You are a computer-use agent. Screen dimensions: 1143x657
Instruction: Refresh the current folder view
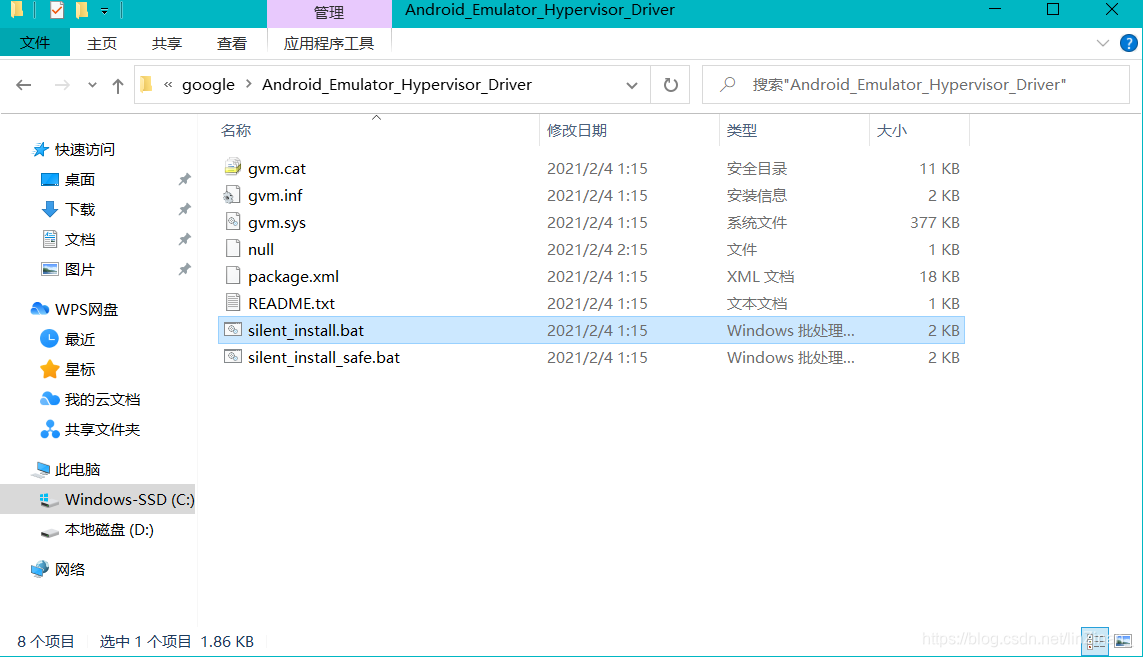tap(671, 85)
